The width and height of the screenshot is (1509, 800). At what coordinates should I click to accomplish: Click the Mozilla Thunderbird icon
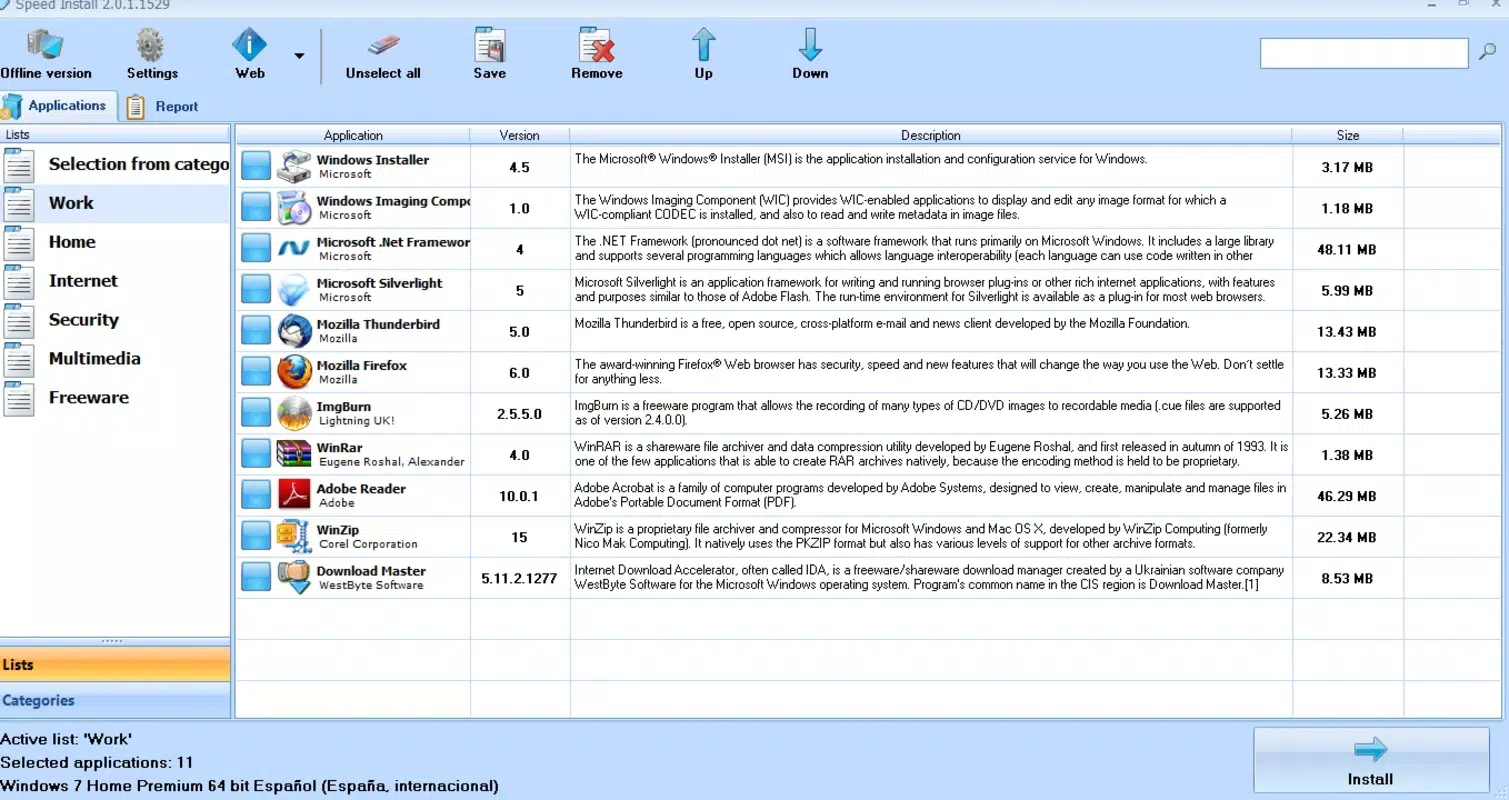tap(294, 330)
